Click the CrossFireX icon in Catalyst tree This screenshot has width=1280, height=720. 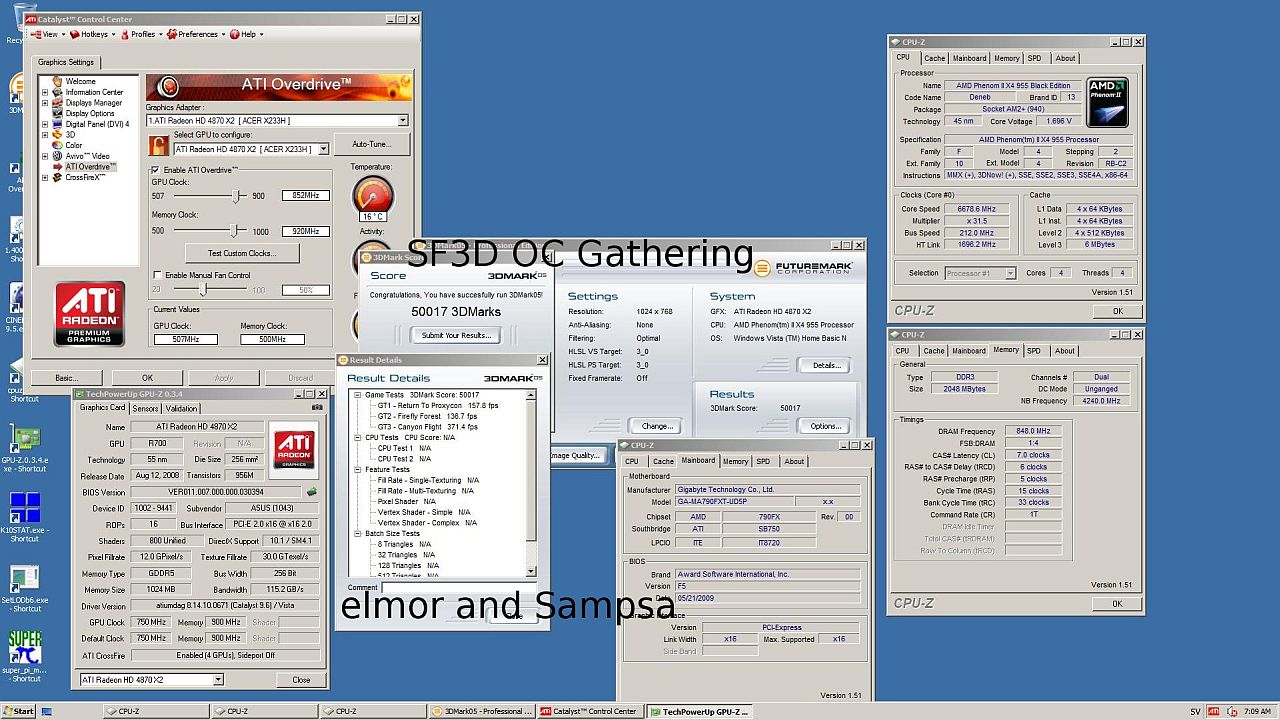point(58,177)
